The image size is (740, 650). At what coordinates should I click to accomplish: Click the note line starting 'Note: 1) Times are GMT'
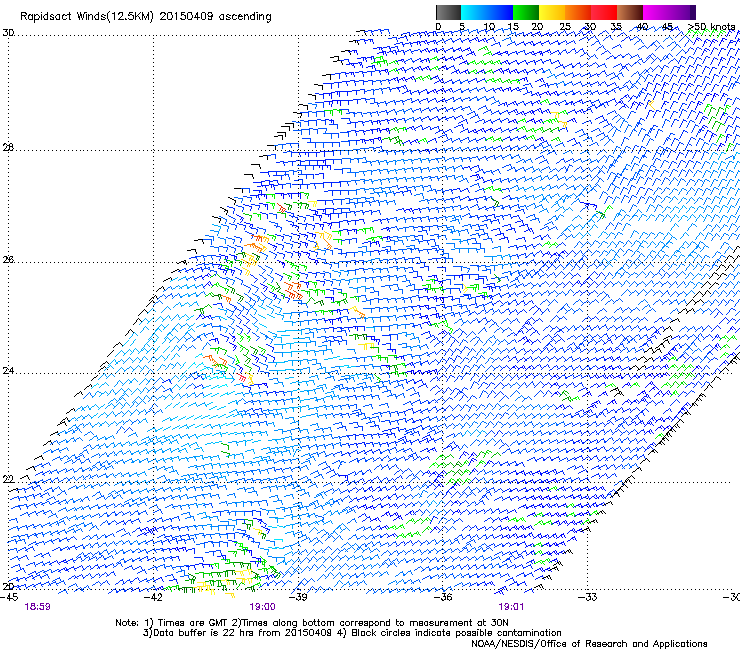312,623
